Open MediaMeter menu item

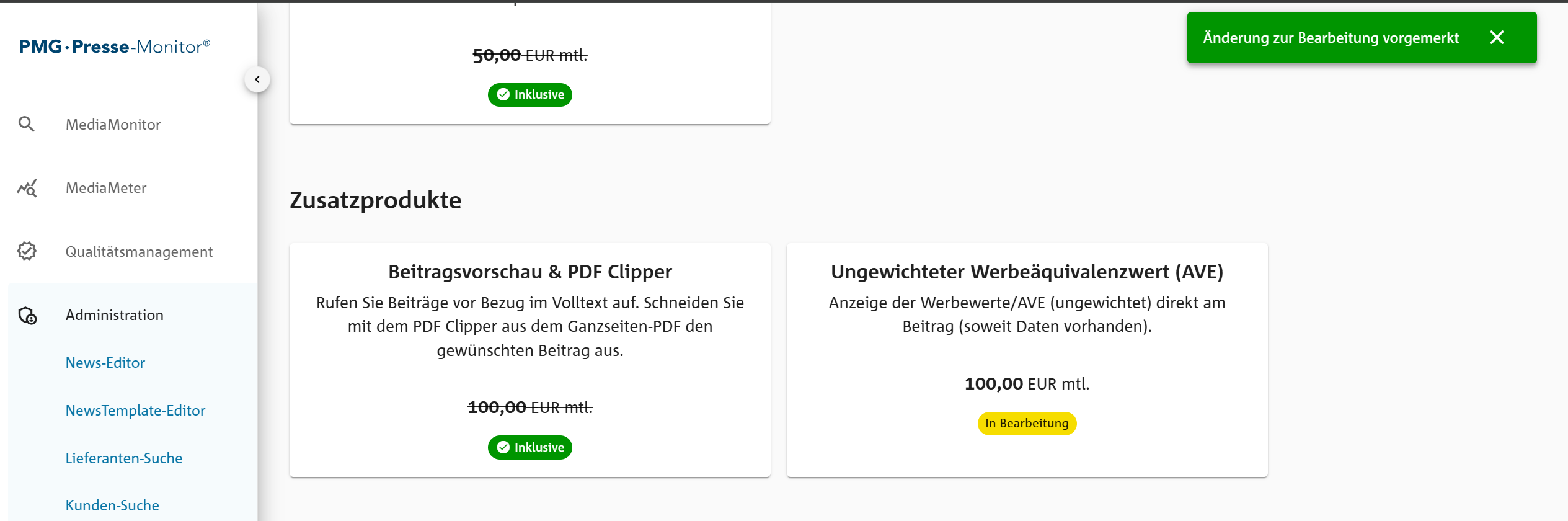click(x=106, y=188)
